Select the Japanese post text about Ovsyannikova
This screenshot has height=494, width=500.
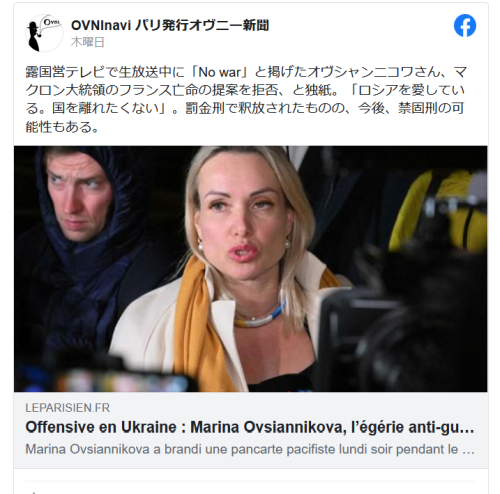click(x=246, y=99)
